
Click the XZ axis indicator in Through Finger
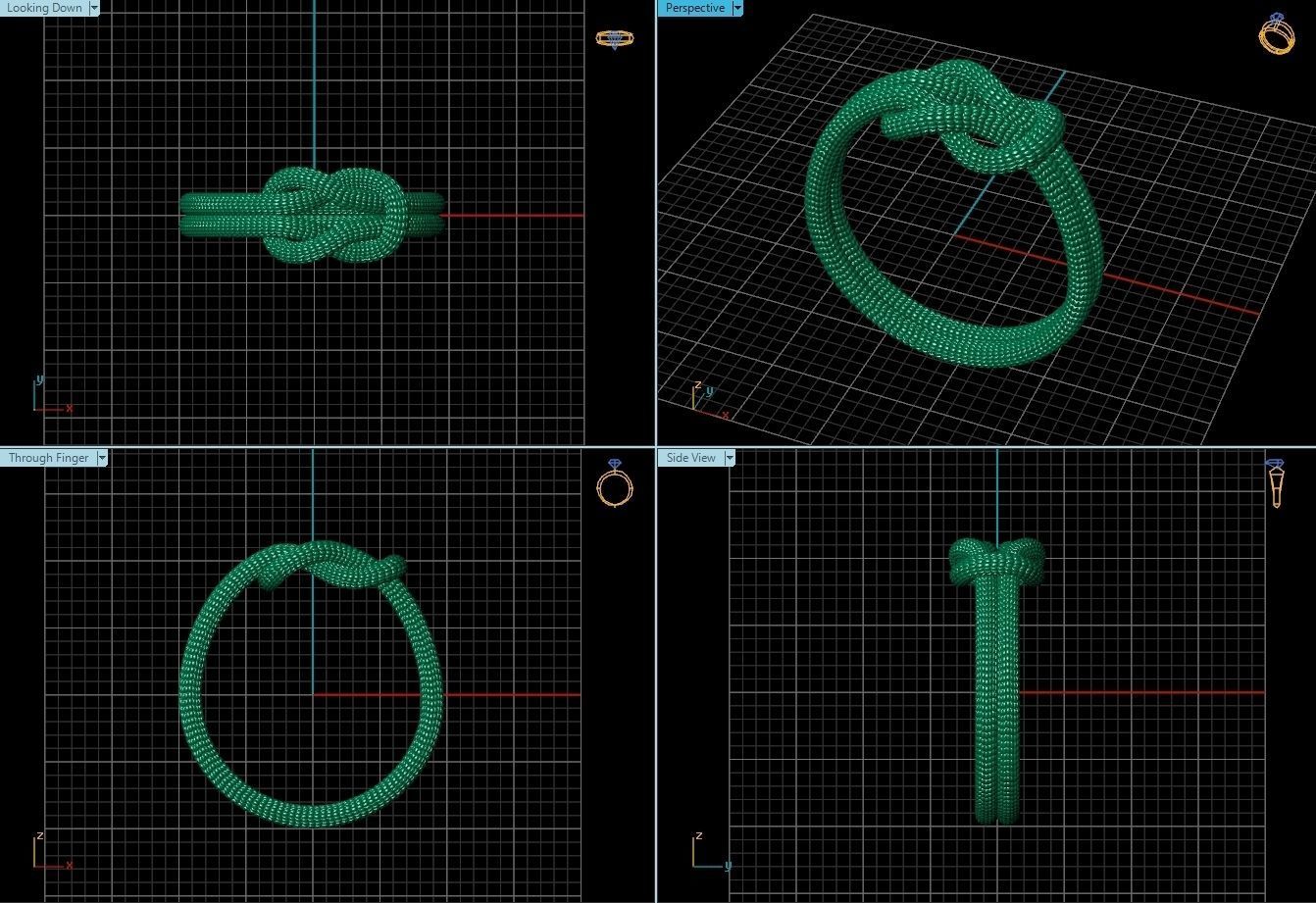52,851
